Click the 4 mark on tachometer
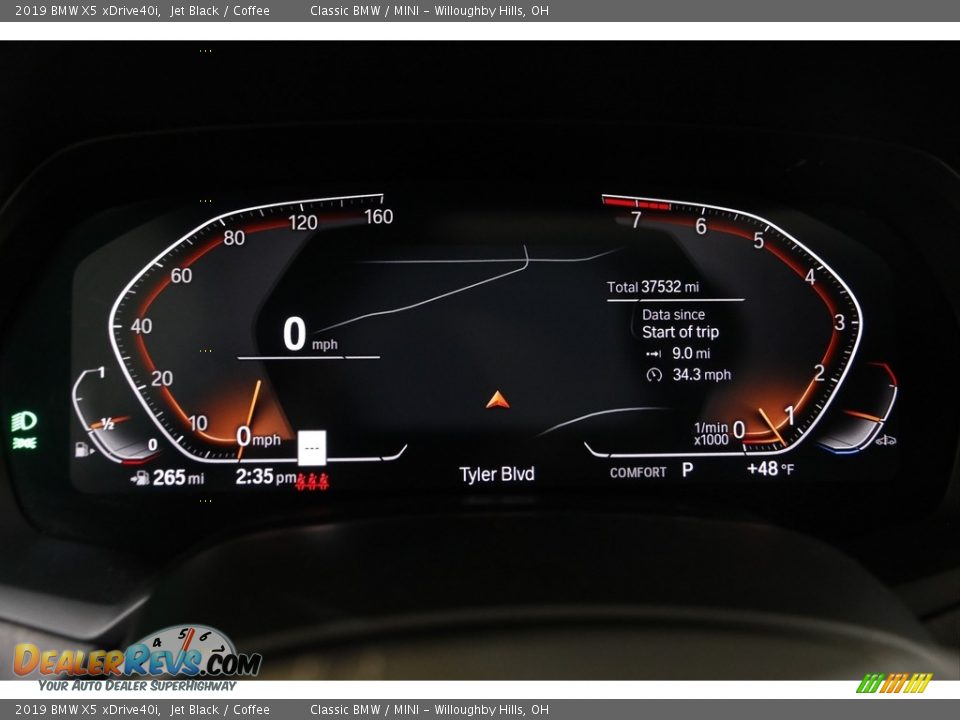Viewport: 960px width, 720px height. 810,277
